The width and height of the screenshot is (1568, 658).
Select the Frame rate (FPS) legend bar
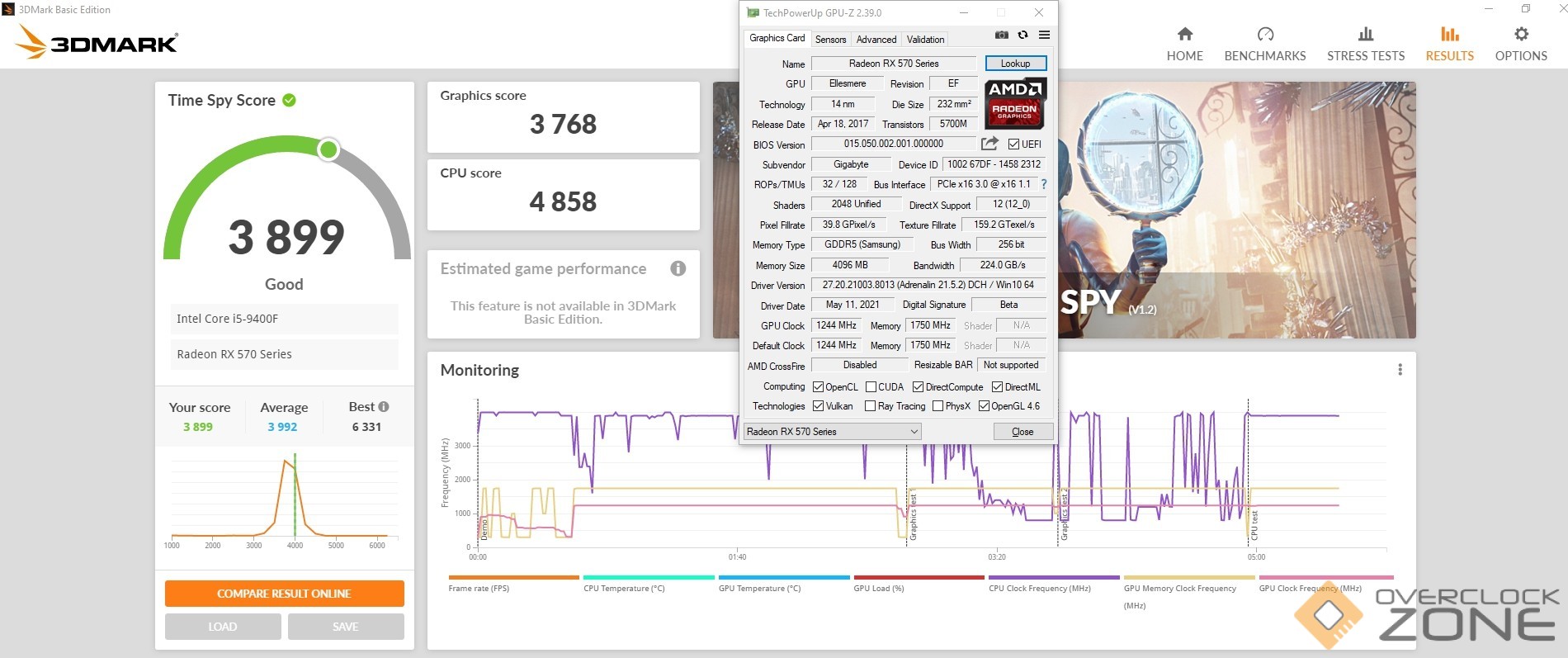(x=514, y=577)
